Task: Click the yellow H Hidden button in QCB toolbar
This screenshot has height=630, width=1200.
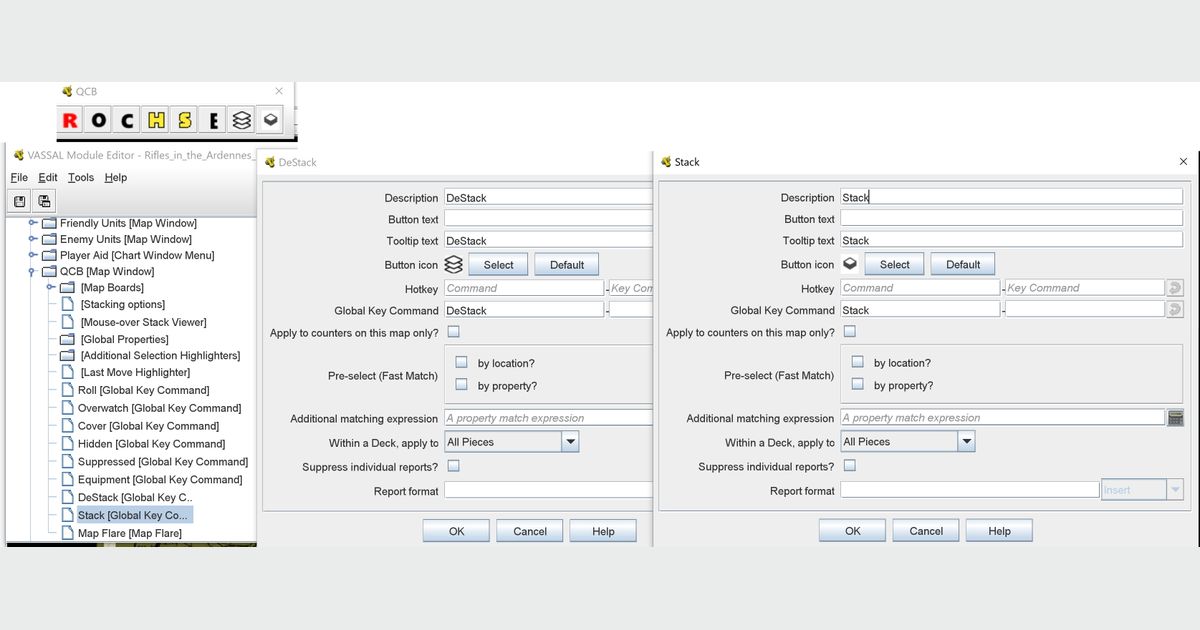Action: tap(156, 121)
